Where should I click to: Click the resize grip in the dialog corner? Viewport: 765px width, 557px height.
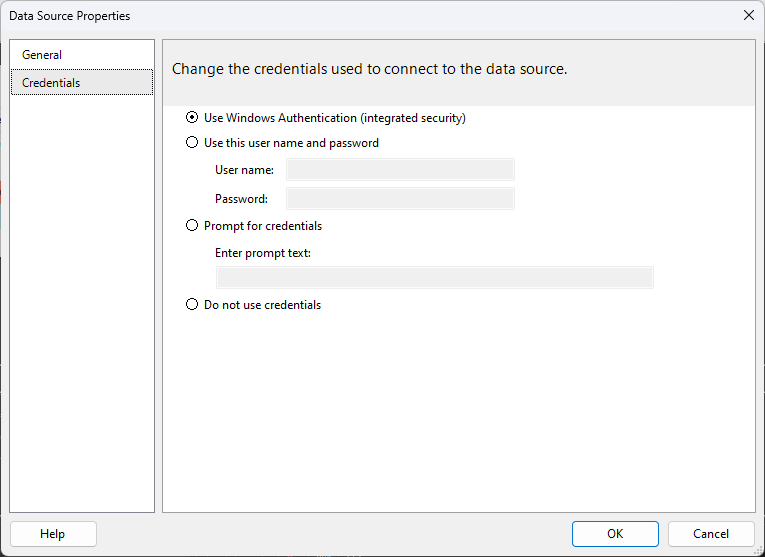point(759,551)
